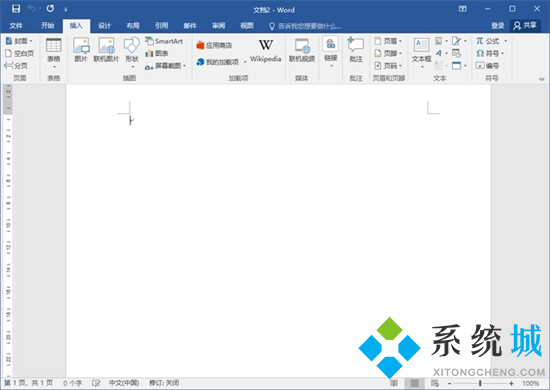Click the zoom in plus button
This screenshot has width=550, height=390.
pos(511,383)
